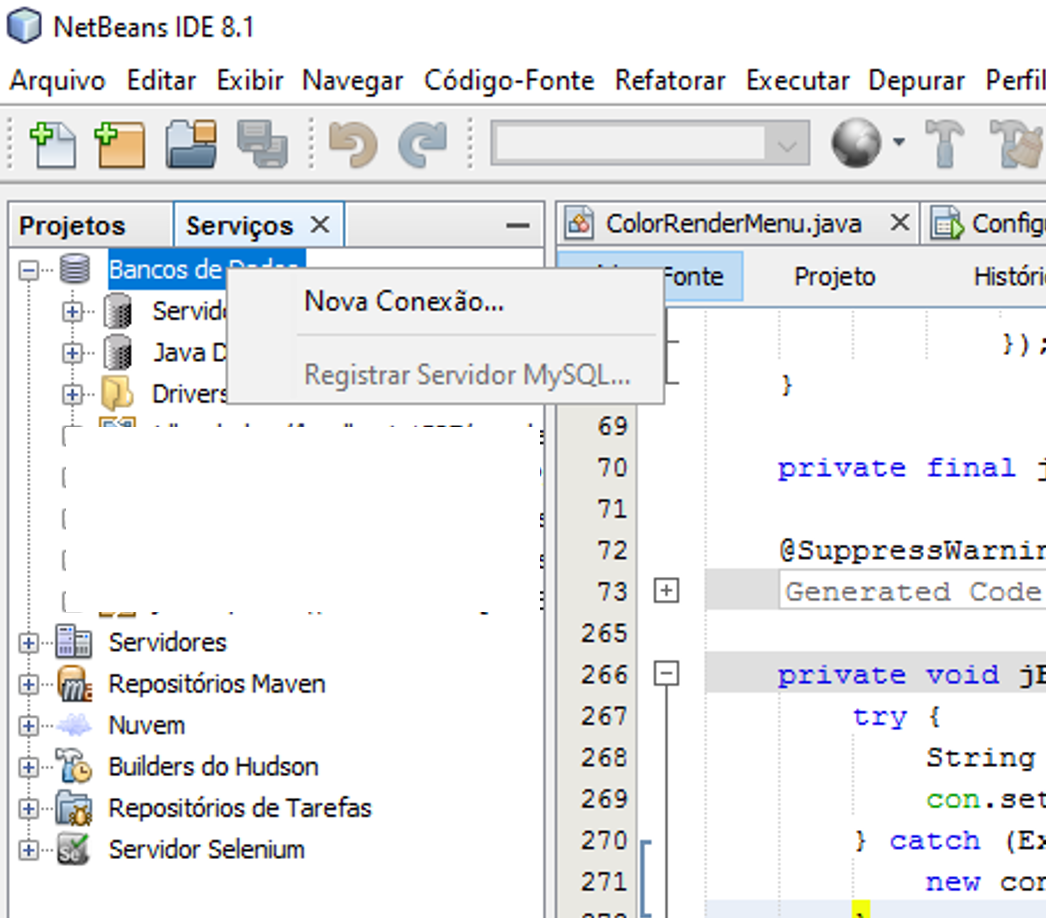The width and height of the screenshot is (1046, 918).
Task: Click the Repositórios de Tarefas icon
Action: click(73, 807)
